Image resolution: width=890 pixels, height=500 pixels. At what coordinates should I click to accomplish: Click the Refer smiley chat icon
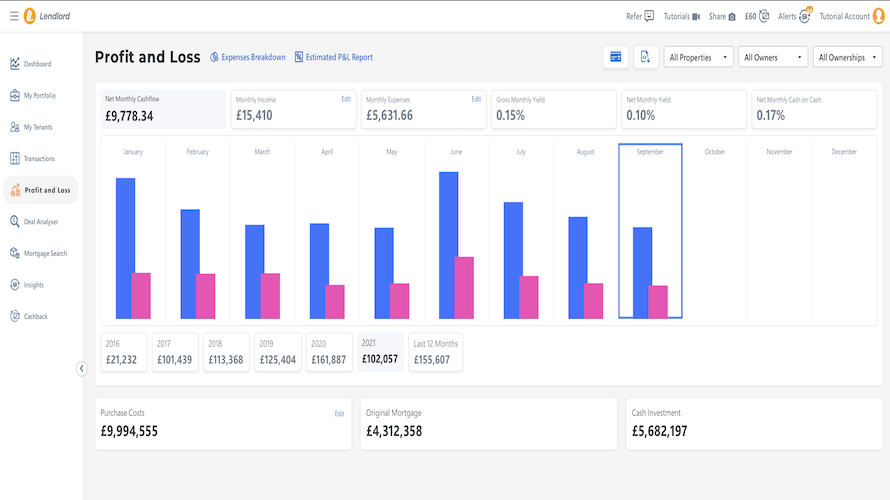[x=649, y=16]
